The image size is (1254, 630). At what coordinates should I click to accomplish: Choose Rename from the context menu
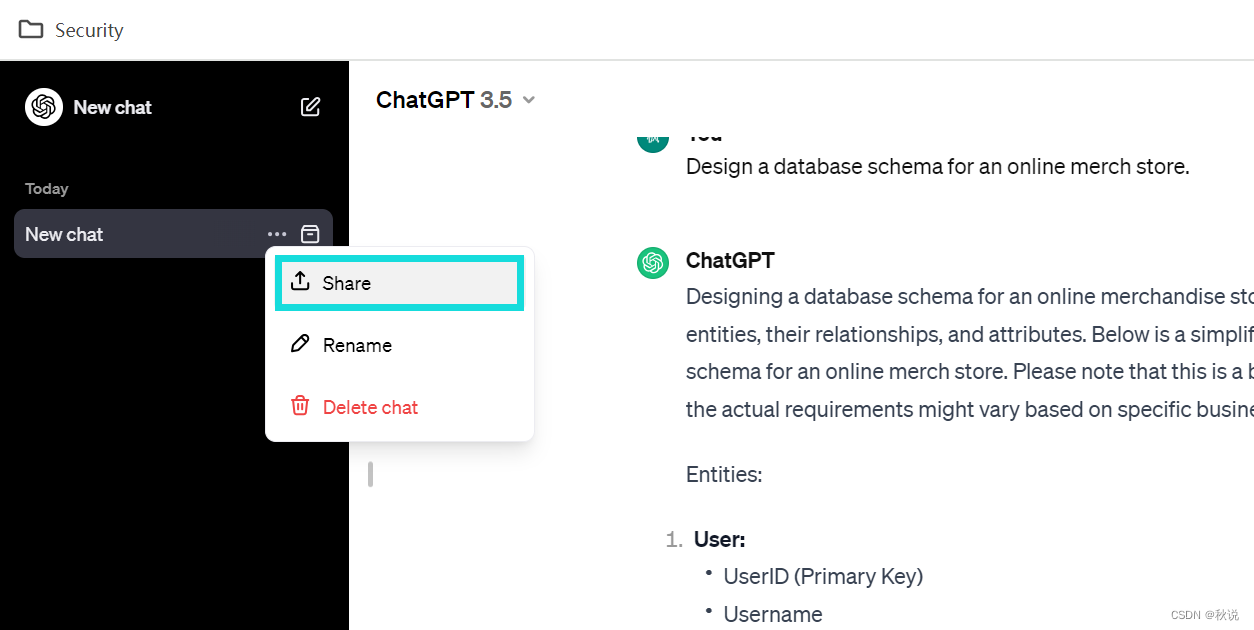coord(399,345)
